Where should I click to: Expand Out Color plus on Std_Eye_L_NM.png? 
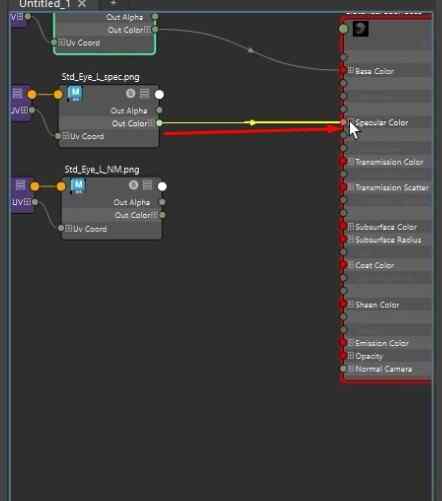pos(155,215)
